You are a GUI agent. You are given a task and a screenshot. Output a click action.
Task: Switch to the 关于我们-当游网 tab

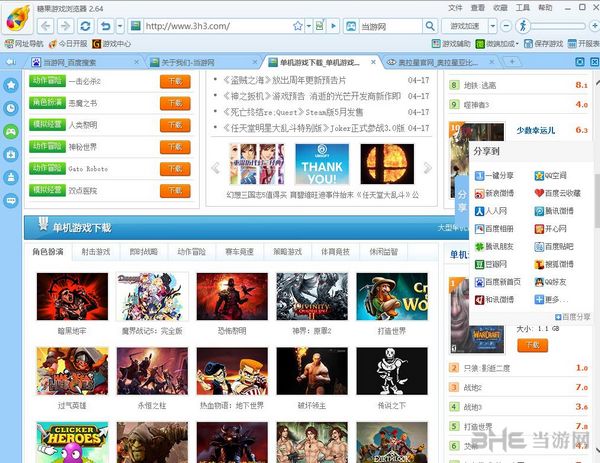click(x=203, y=62)
